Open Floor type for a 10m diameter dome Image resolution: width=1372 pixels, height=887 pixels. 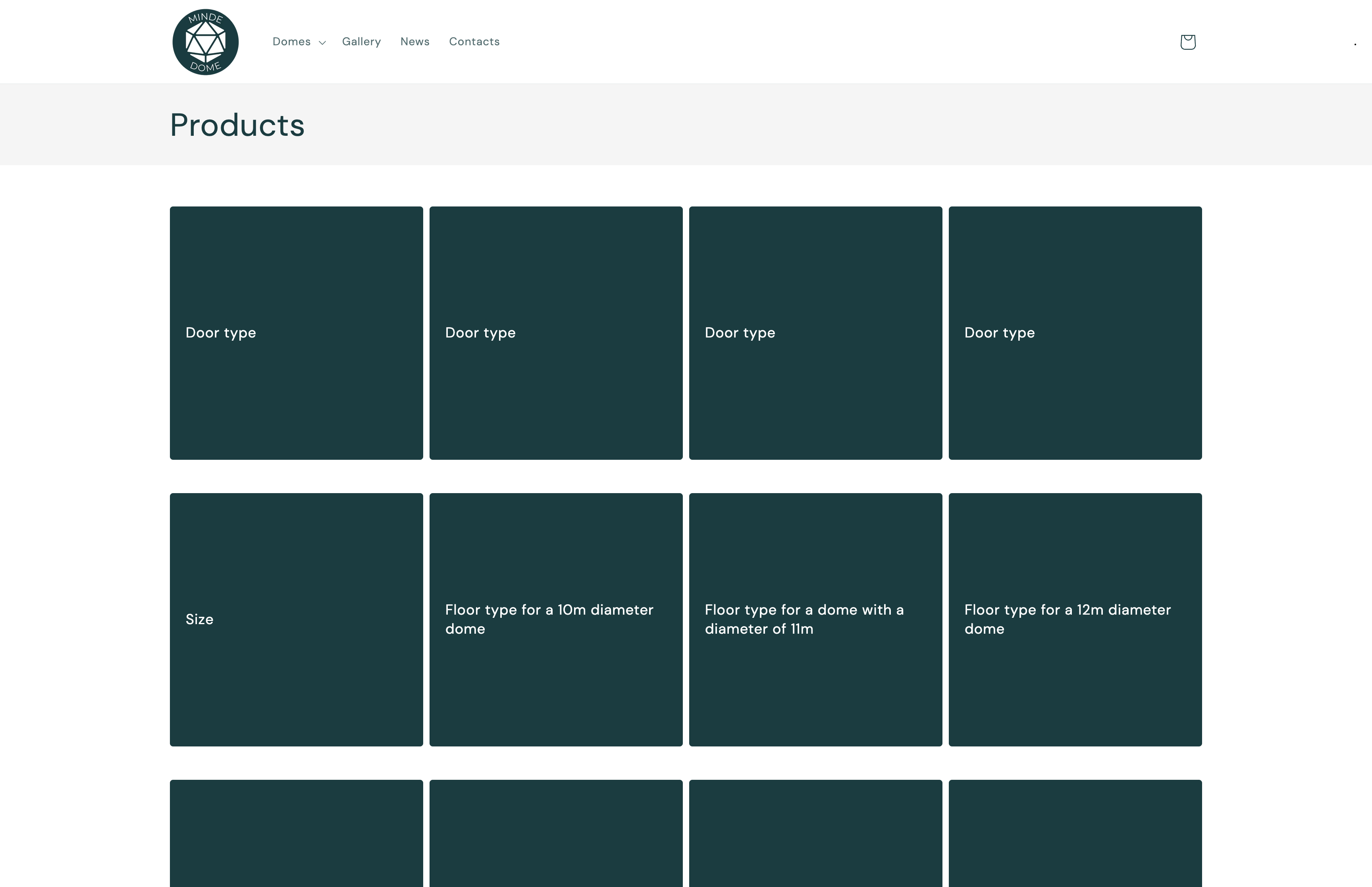coord(556,619)
